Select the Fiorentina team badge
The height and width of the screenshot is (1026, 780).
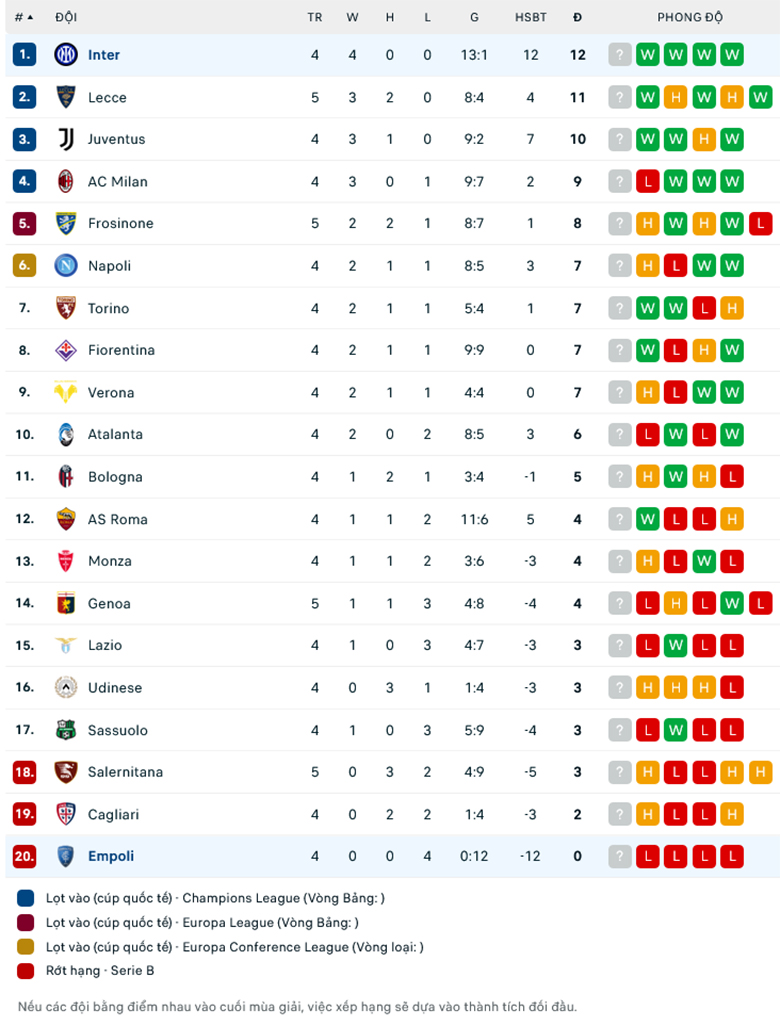(66, 350)
